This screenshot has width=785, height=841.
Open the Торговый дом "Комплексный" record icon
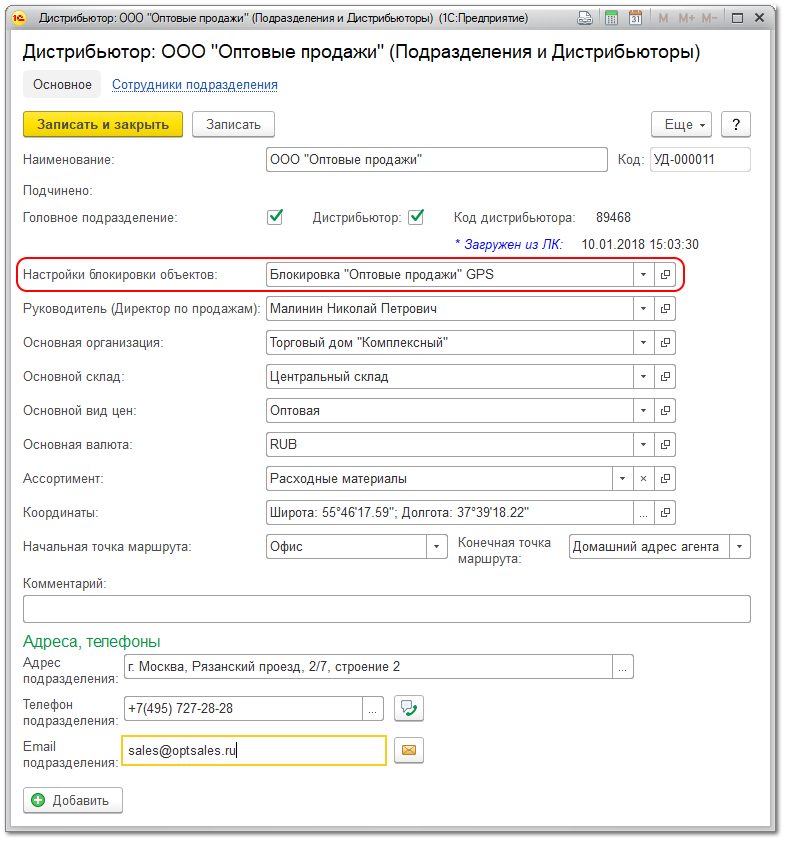(x=665, y=343)
